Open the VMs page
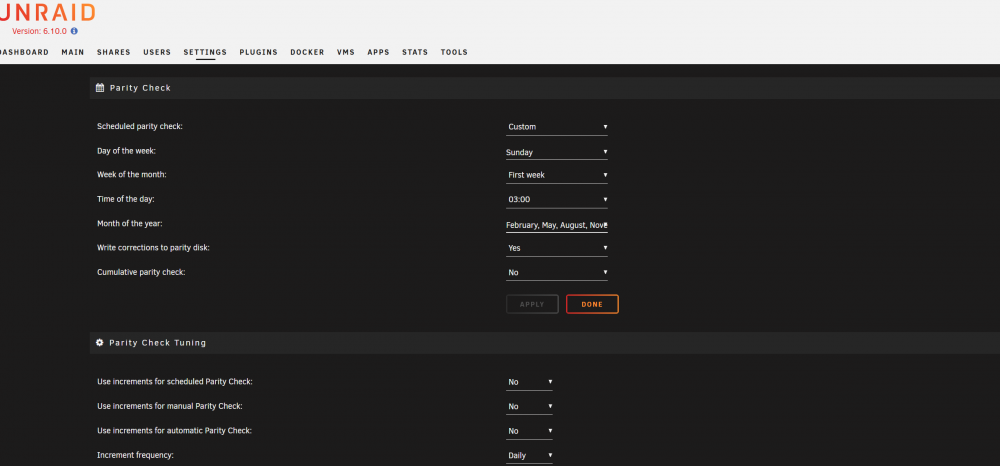Image resolution: width=1000 pixels, height=466 pixels. pyautogui.click(x=346, y=52)
